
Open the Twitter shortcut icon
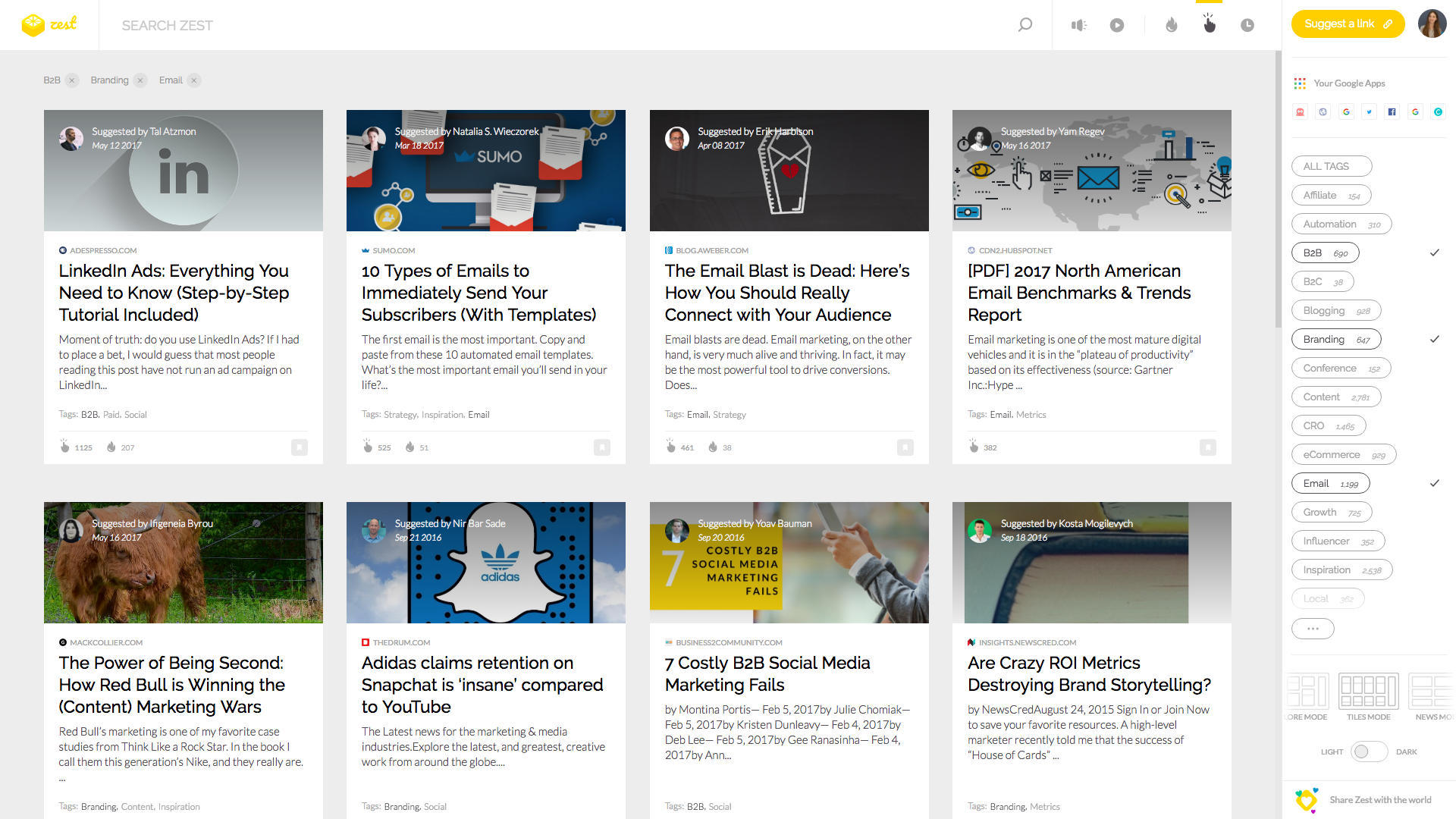point(1369,112)
